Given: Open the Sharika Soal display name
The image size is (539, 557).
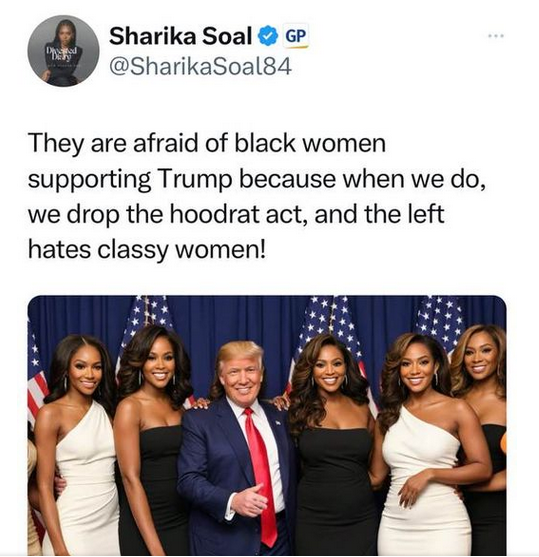Looking at the screenshot, I should pos(180,36).
